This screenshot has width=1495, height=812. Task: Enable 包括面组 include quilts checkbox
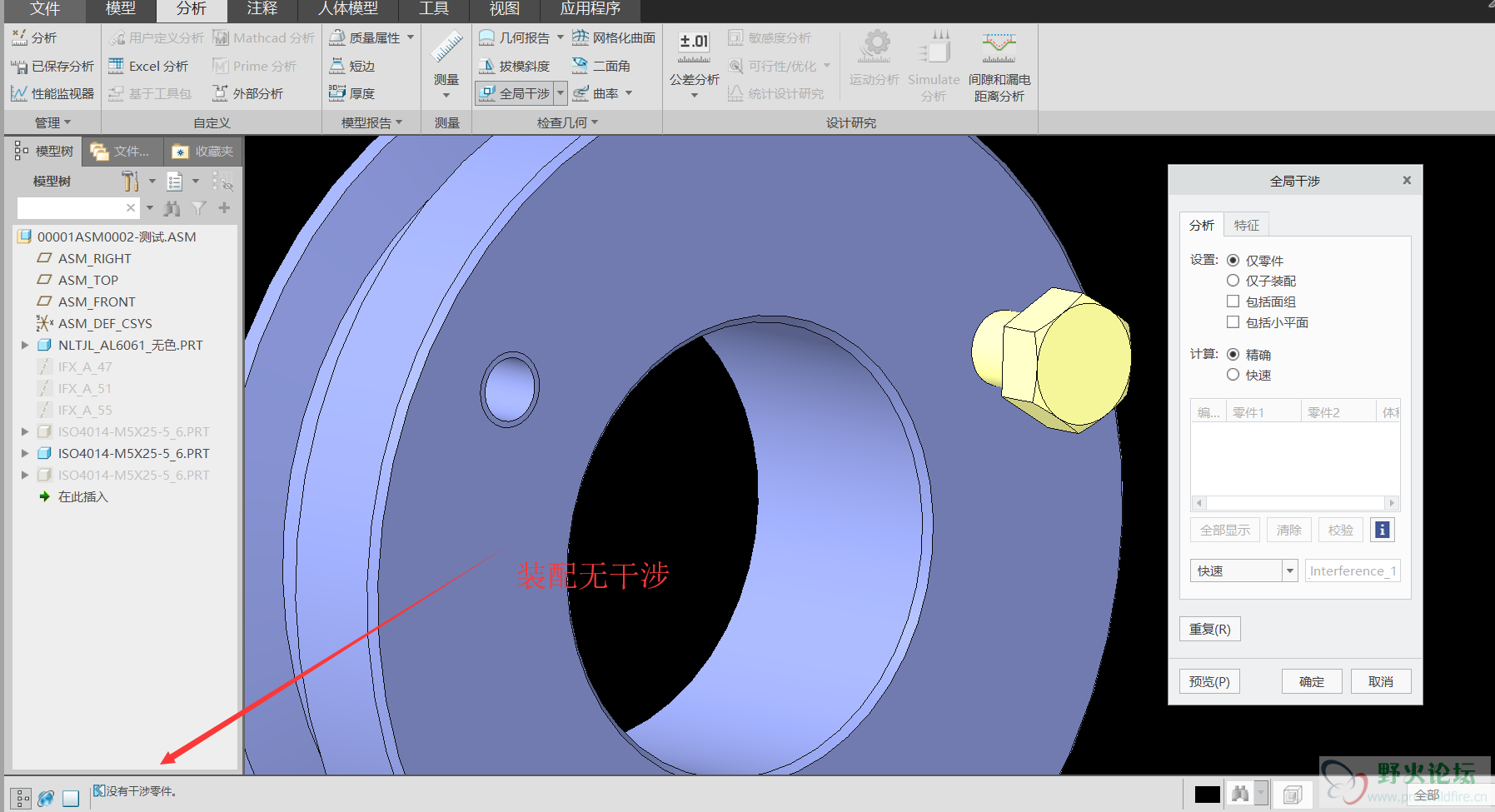pyautogui.click(x=1233, y=301)
